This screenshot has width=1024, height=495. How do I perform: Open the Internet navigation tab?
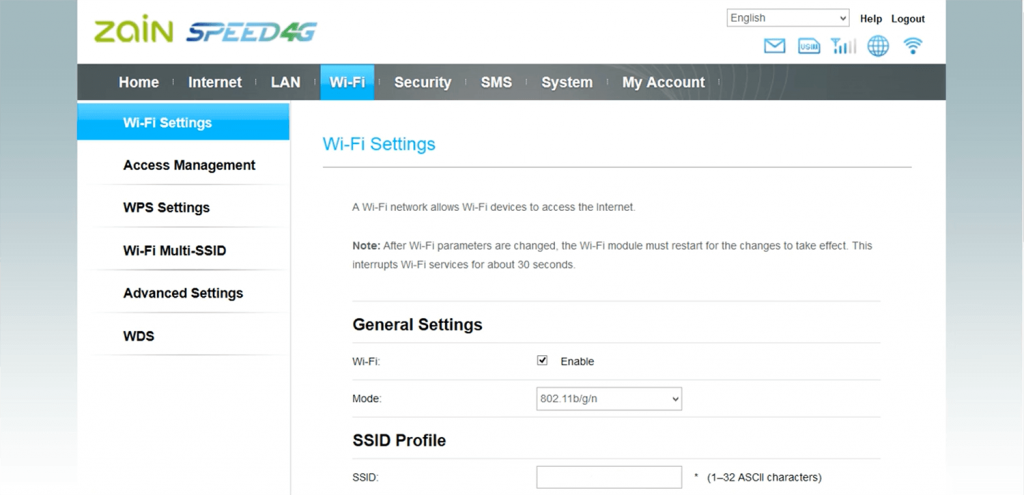point(215,82)
